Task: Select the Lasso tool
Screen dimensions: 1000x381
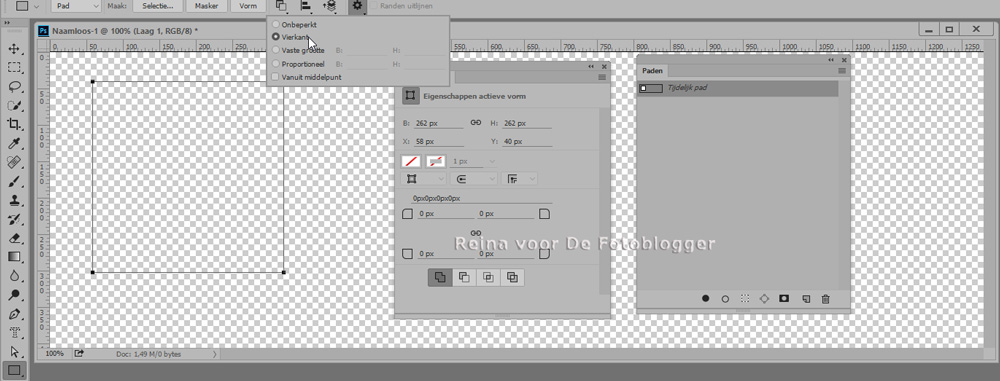Action: click(14, 86)
